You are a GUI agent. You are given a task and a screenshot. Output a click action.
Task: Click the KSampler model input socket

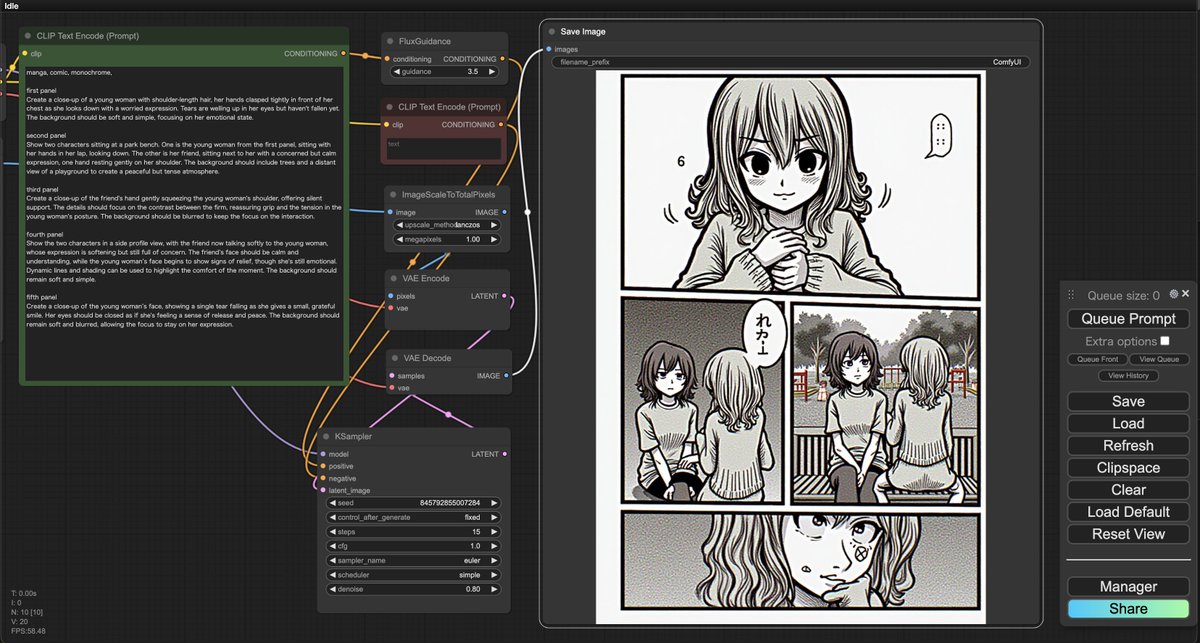pos(322,454)
